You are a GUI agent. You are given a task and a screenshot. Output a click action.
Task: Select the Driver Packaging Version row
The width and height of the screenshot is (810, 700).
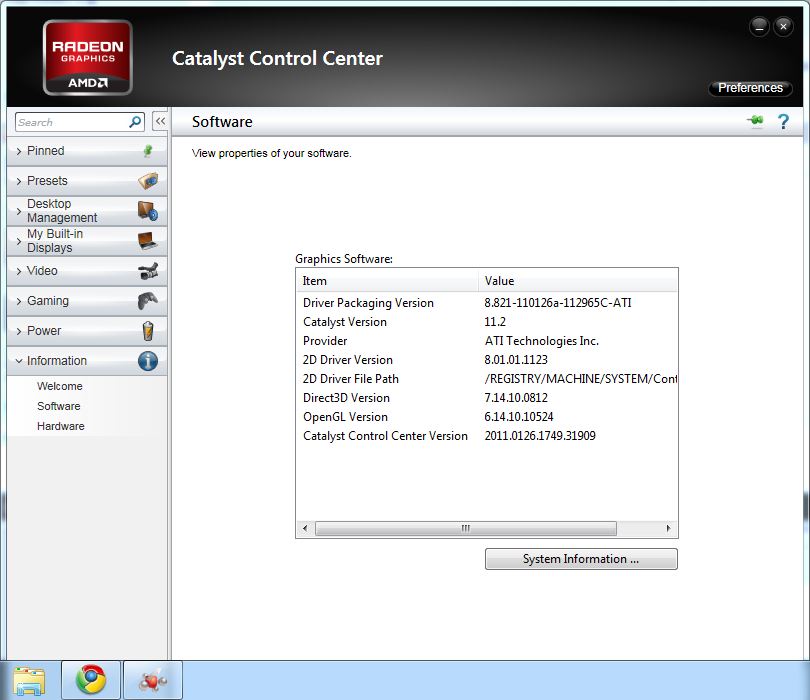click(x=487, y=303)
